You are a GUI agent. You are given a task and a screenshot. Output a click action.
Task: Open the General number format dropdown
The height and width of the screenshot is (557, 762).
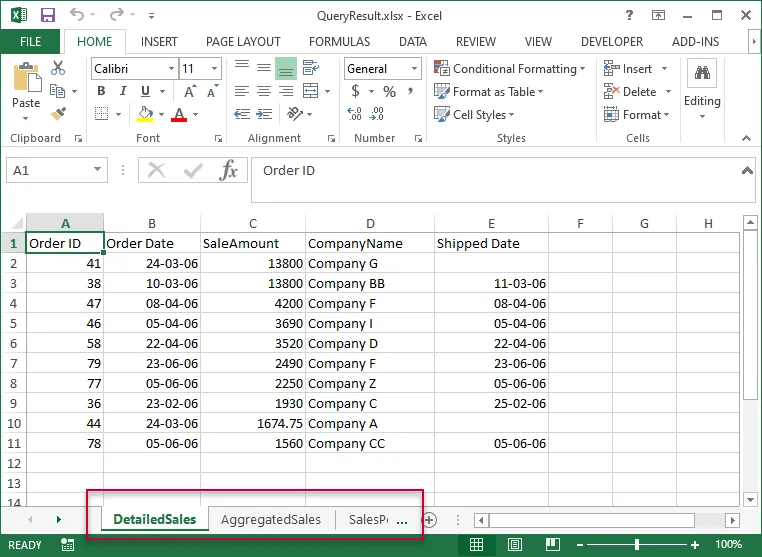(414, 69)
